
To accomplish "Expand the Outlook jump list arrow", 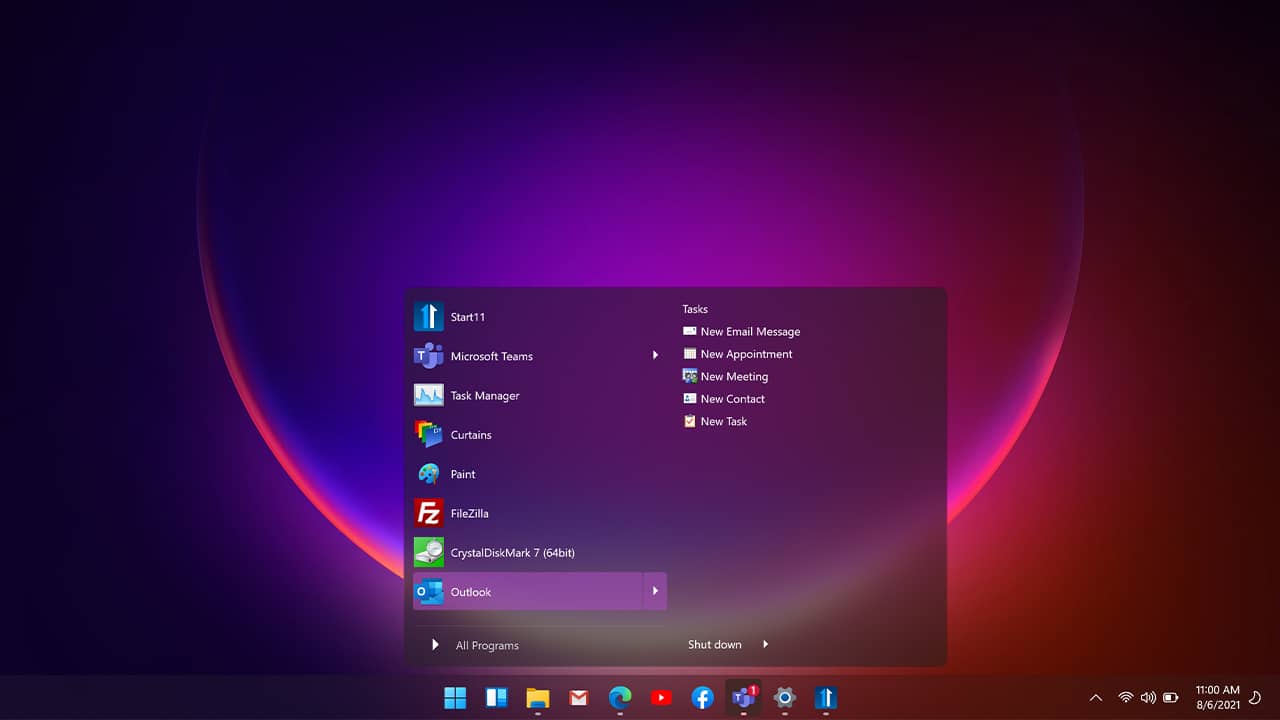I will coord(655,591).
